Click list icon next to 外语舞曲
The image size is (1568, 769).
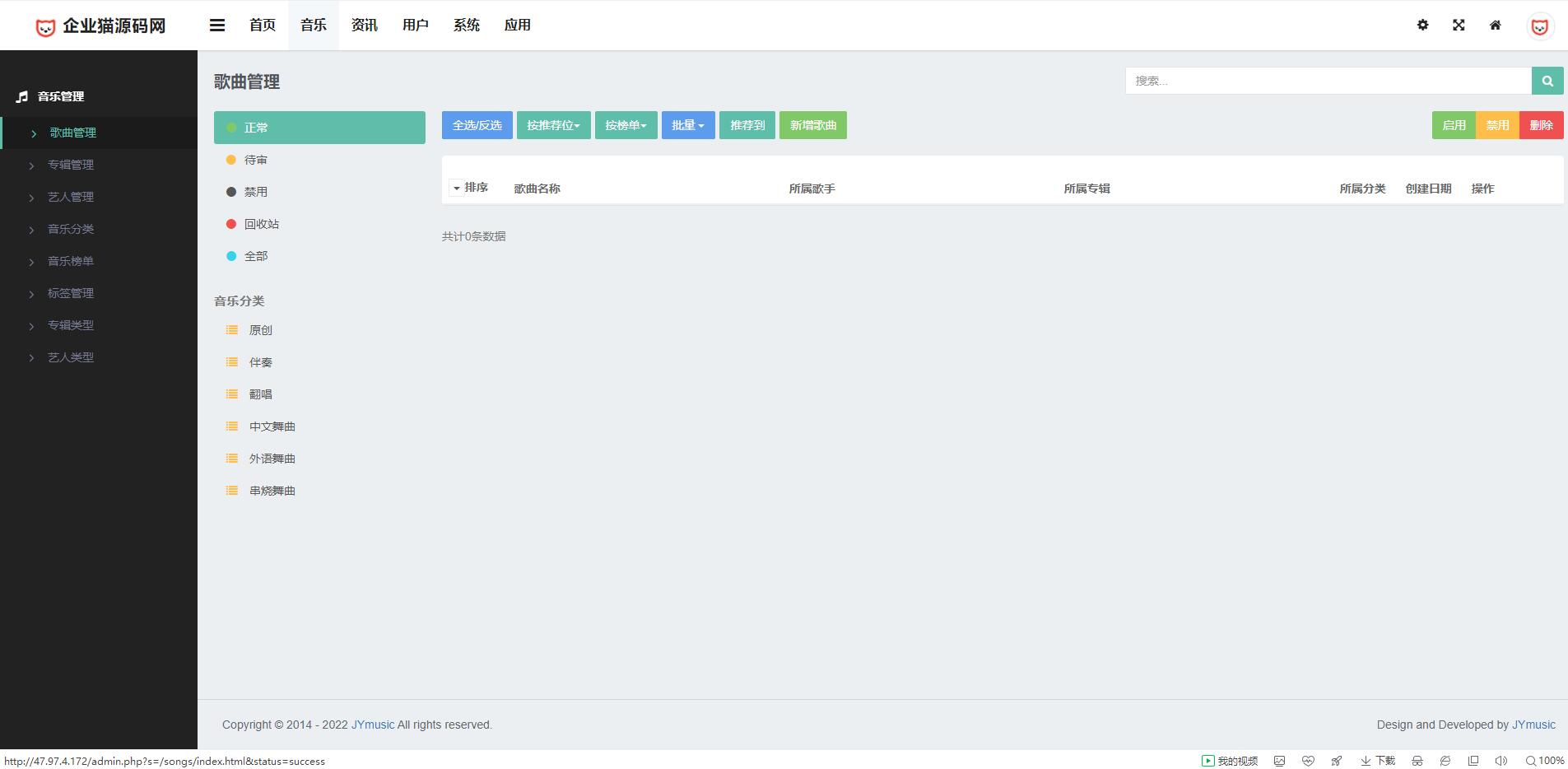(232, 459)
